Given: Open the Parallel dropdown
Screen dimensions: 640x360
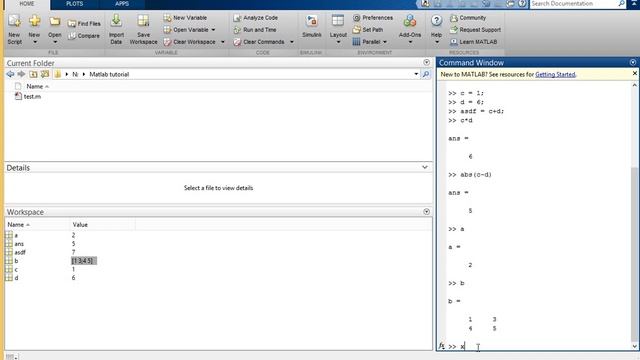Looking at the screenshot, I should point(370,42).
